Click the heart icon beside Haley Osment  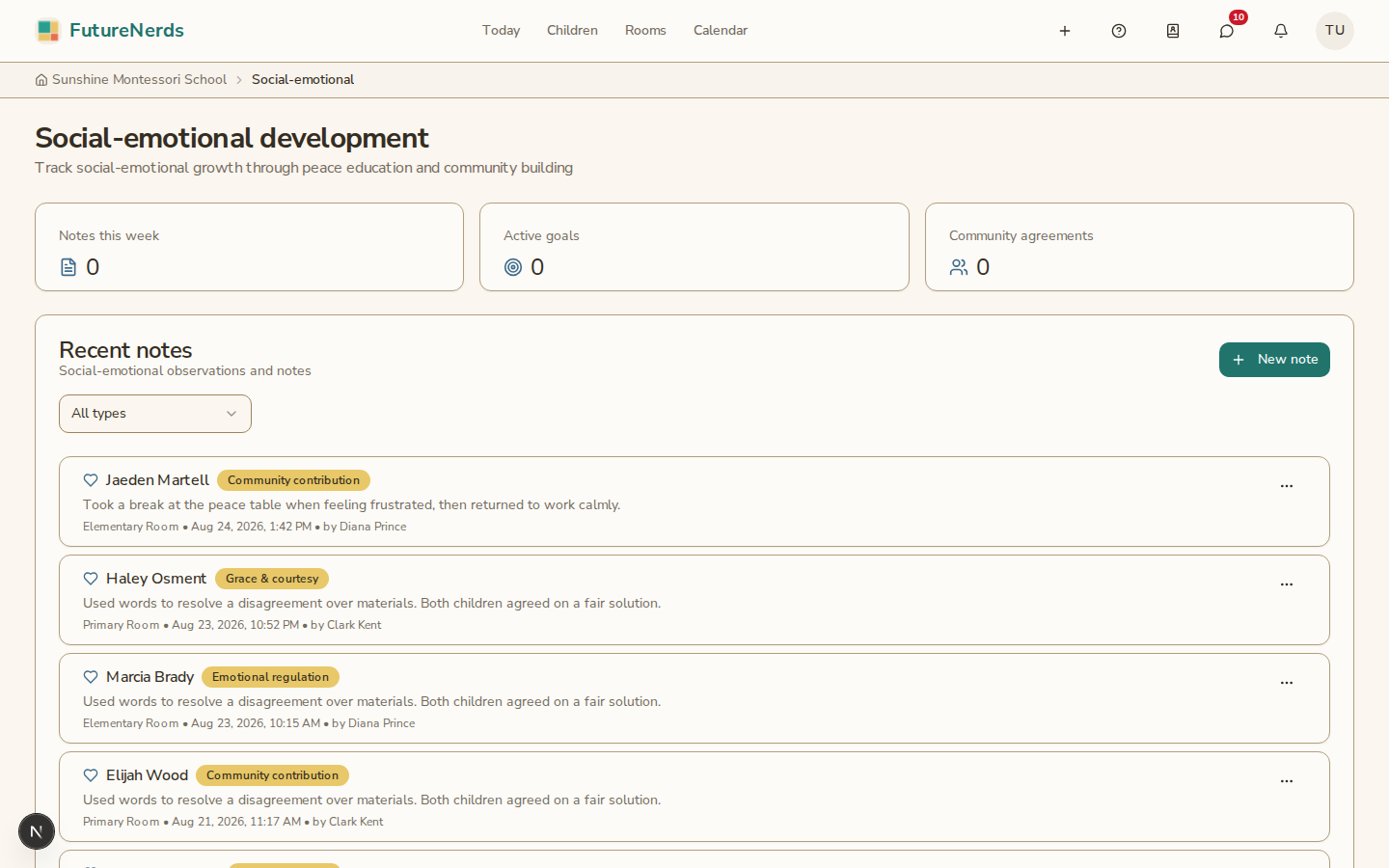91,579
